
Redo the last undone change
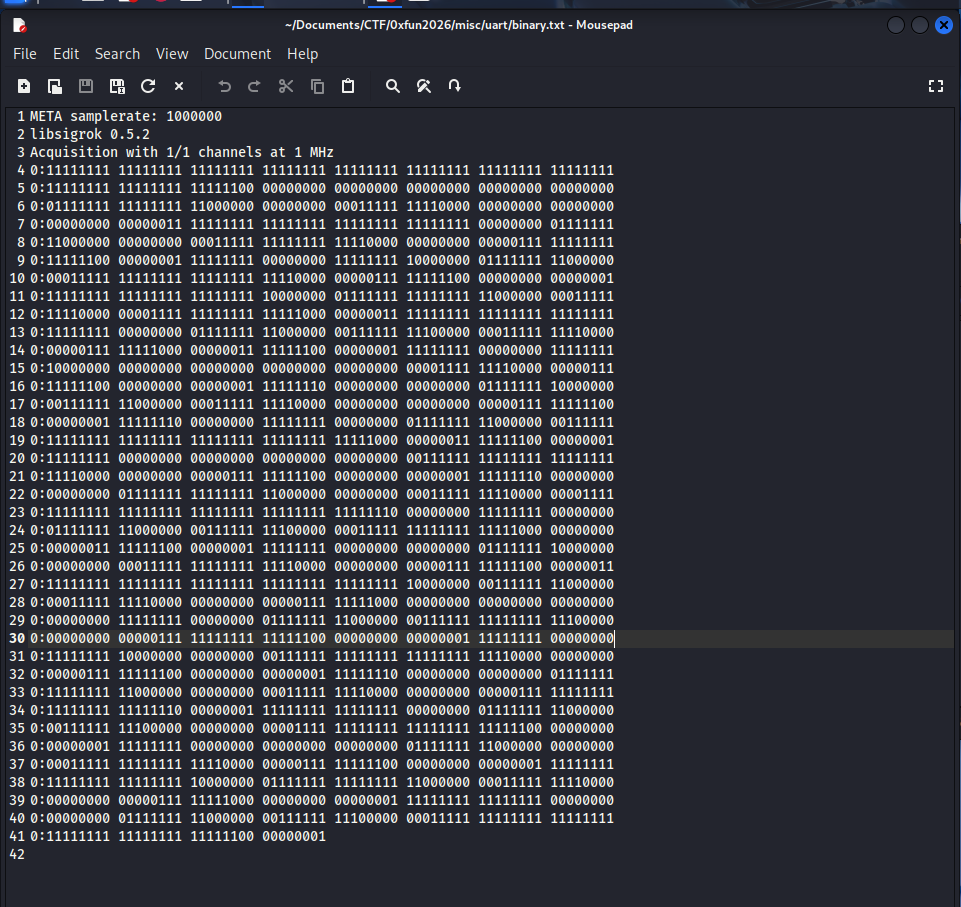tap(254, 86)
